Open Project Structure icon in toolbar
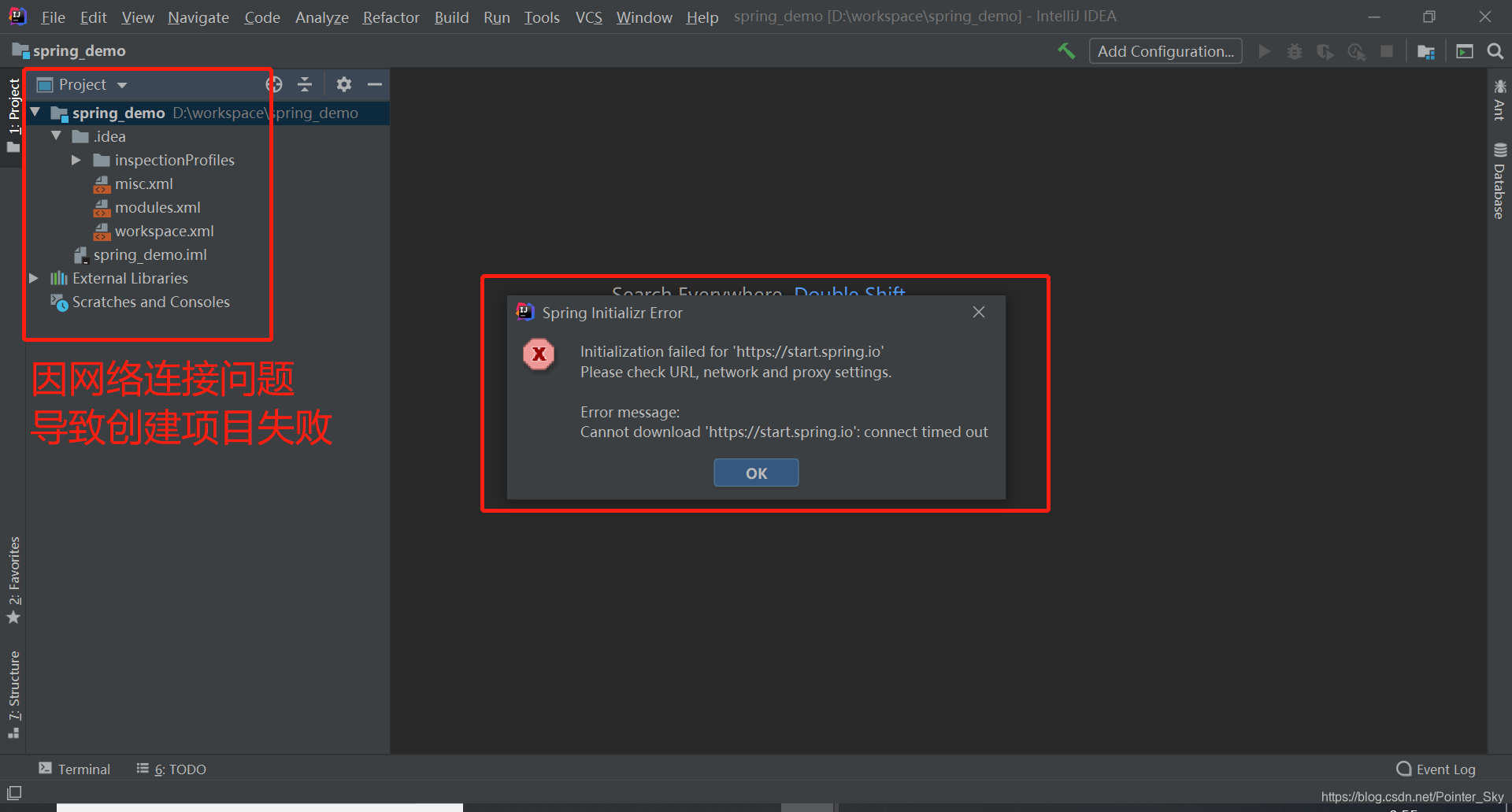The width and height of the screenshot is (1512, 812). 1426,51
